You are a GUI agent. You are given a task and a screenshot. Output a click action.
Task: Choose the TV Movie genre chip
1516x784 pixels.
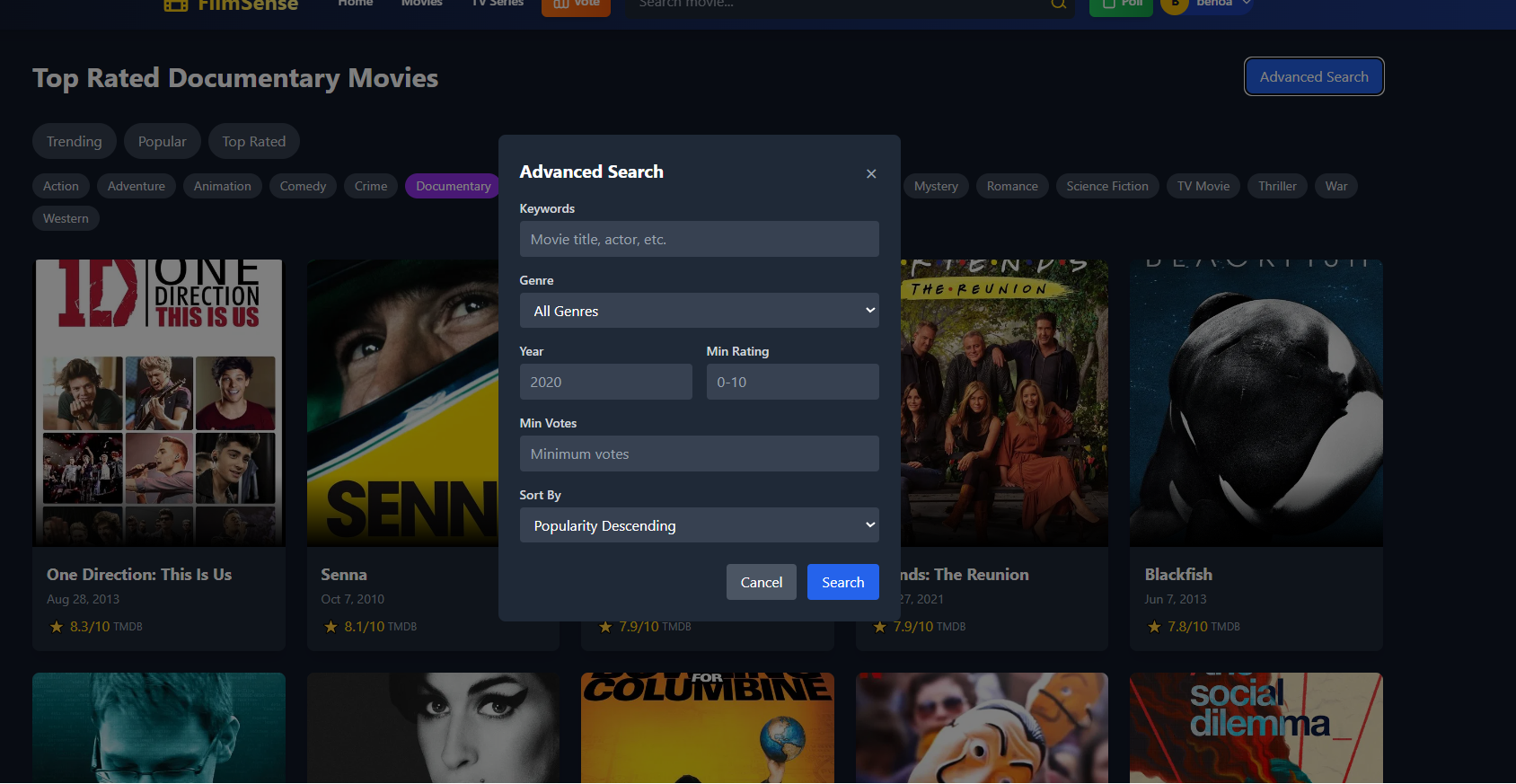click(x=1203, y=186)
